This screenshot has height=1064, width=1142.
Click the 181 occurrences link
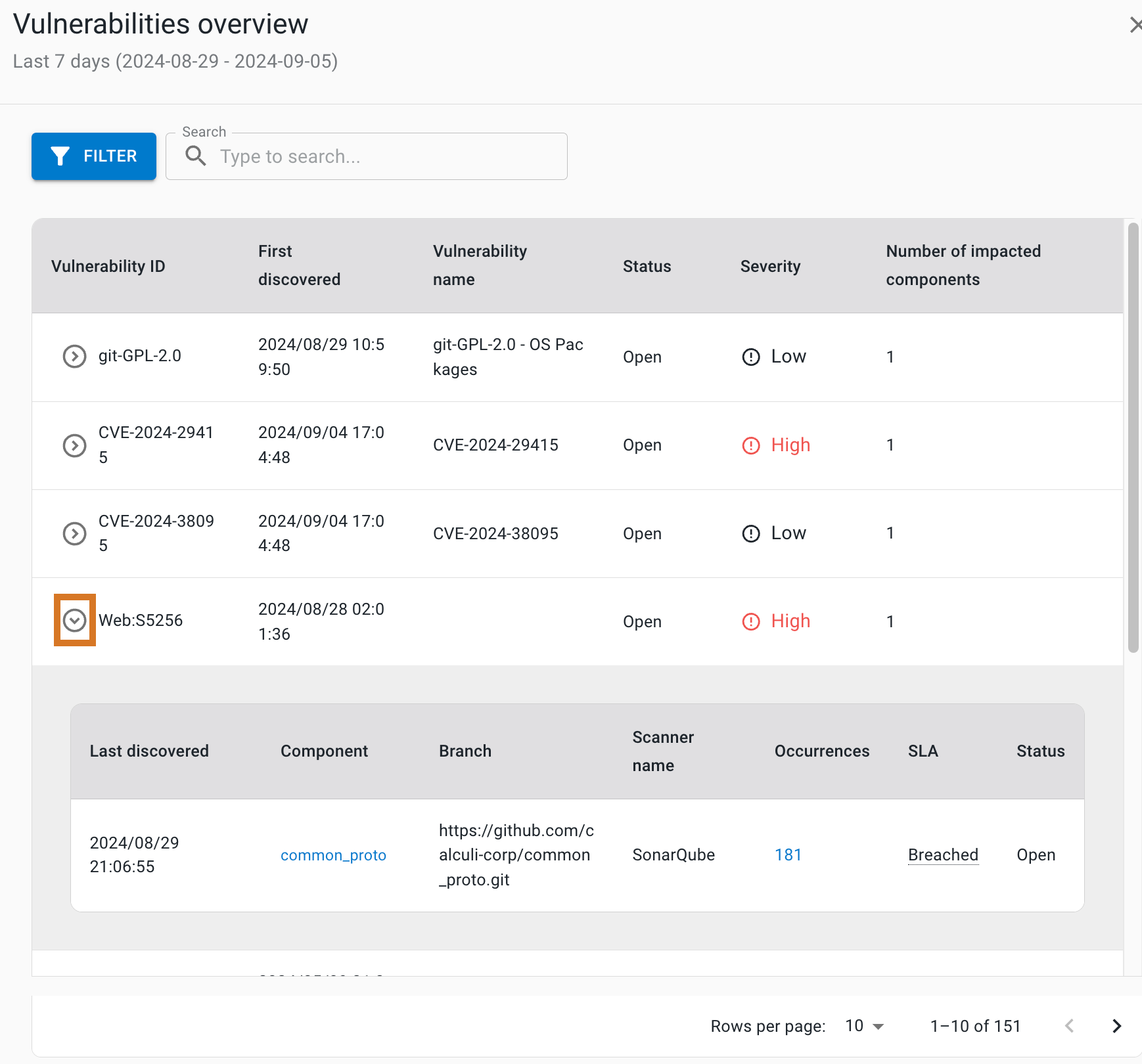point(787,854)
